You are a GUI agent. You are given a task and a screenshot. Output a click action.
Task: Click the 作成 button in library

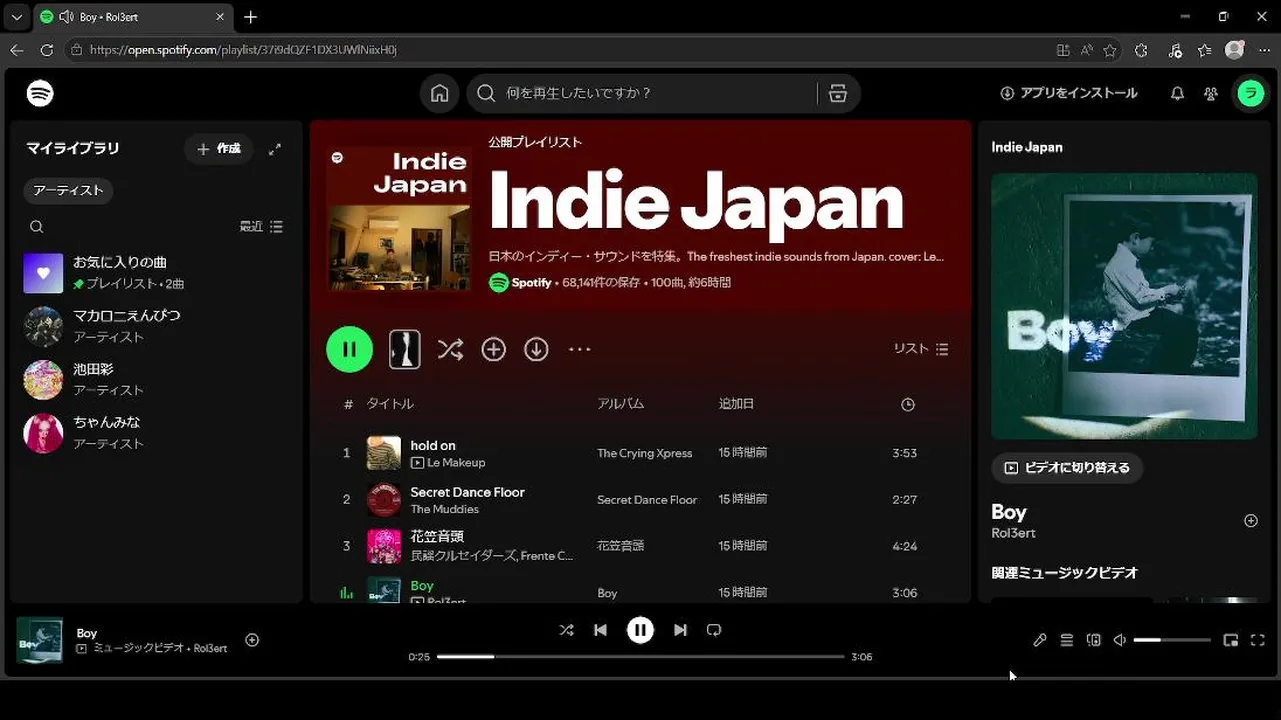pos(219,148)
